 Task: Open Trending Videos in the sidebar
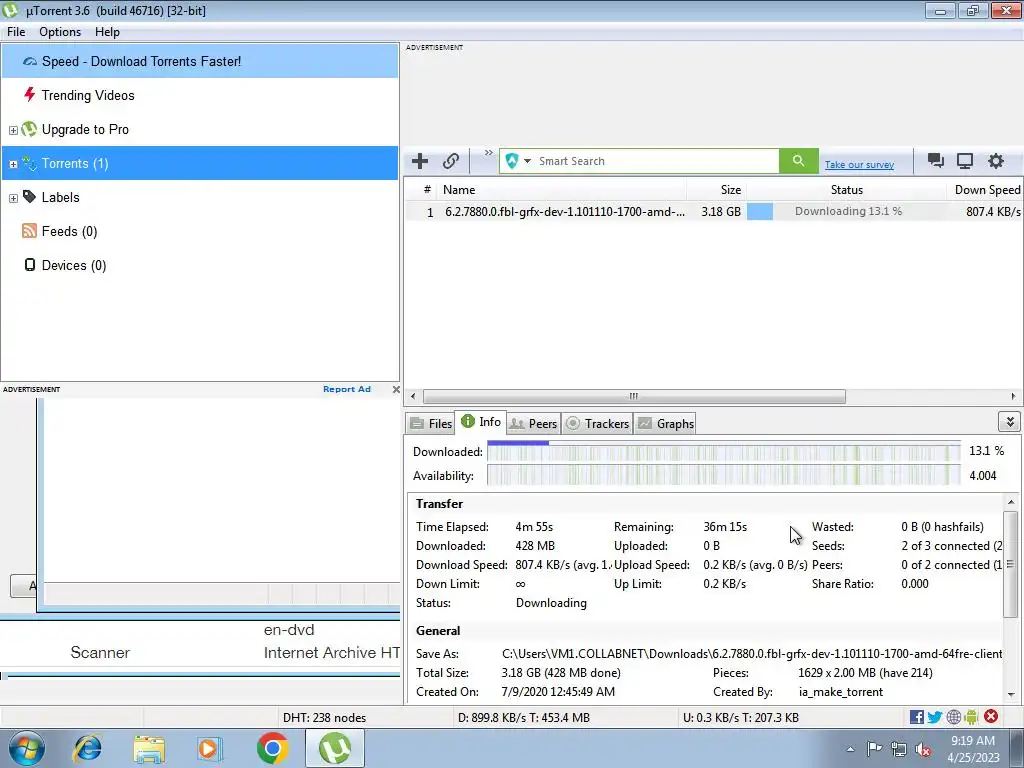tap(88, 95)
